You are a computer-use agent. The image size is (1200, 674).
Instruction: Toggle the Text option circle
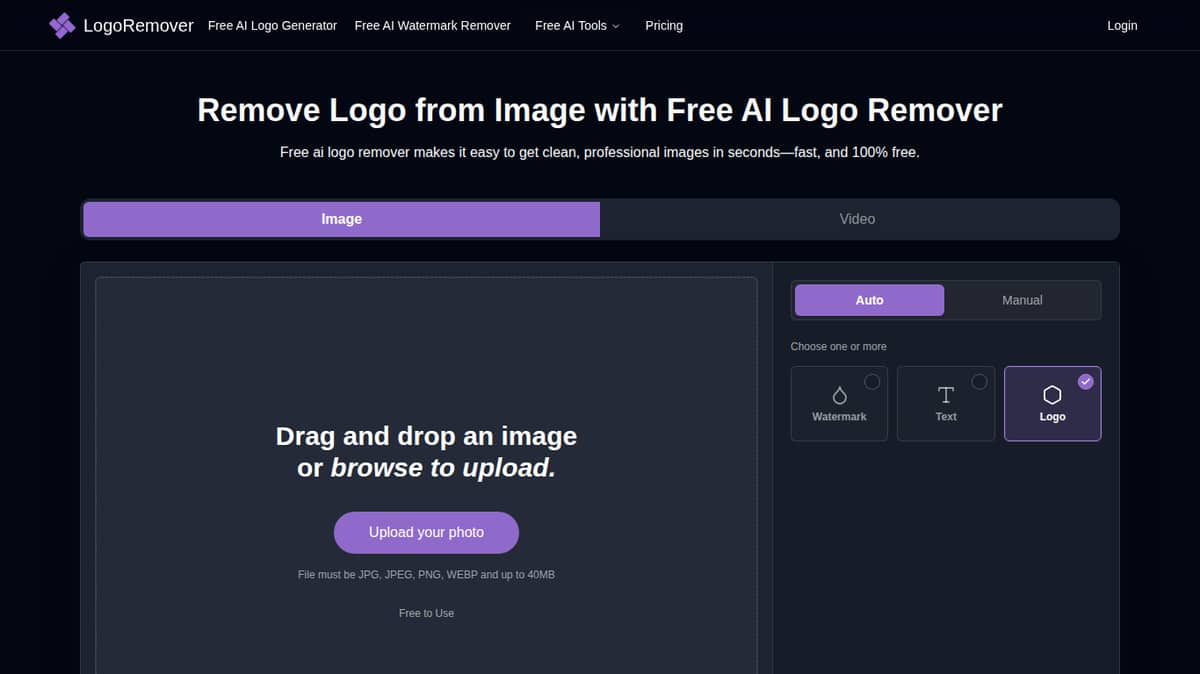click(979, 381)
